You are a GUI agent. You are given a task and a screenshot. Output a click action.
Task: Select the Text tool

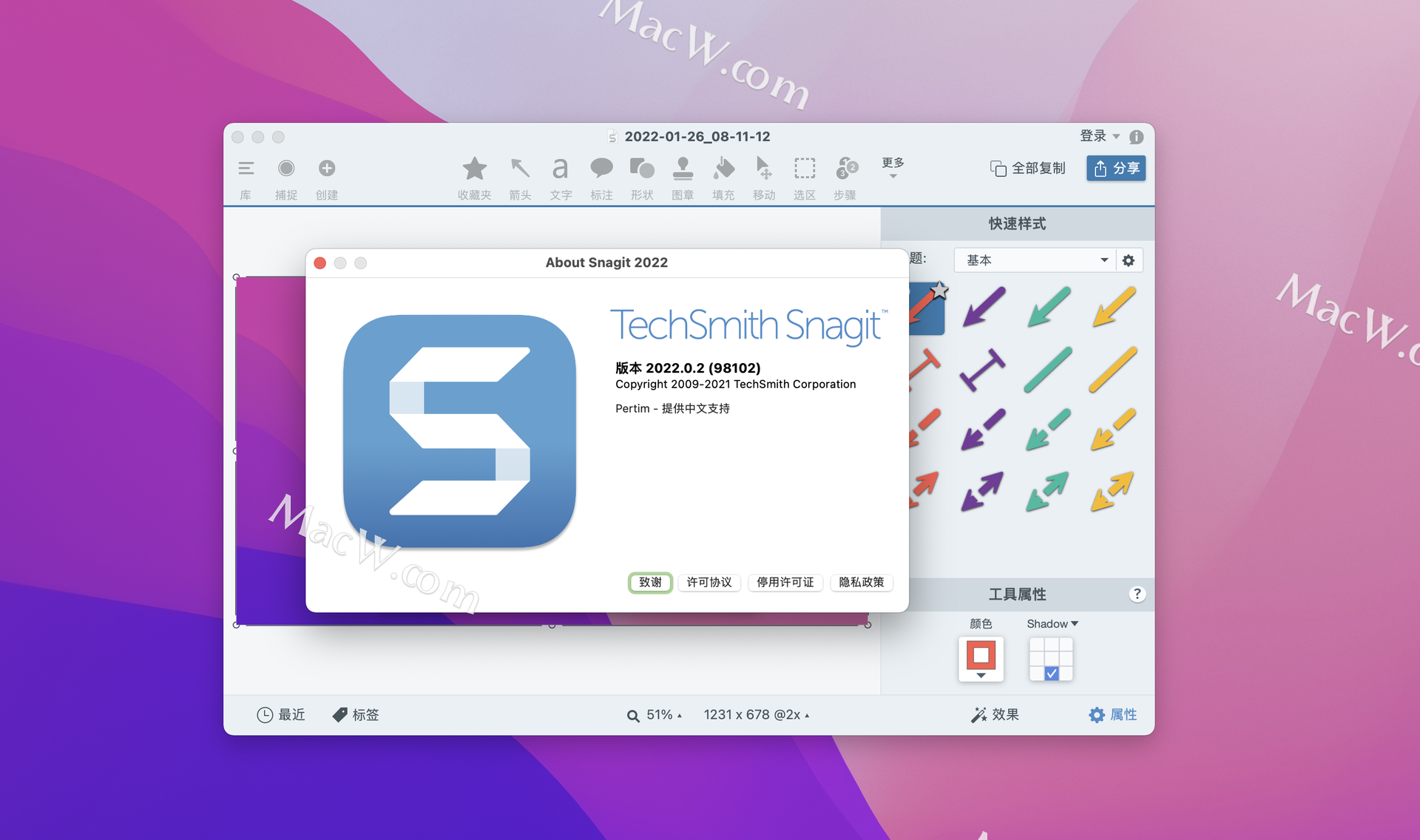(561, 169)
